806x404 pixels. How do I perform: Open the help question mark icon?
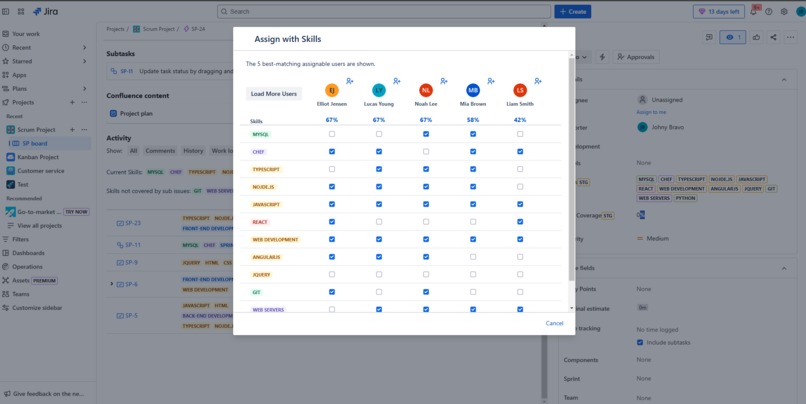pos(768,11)
